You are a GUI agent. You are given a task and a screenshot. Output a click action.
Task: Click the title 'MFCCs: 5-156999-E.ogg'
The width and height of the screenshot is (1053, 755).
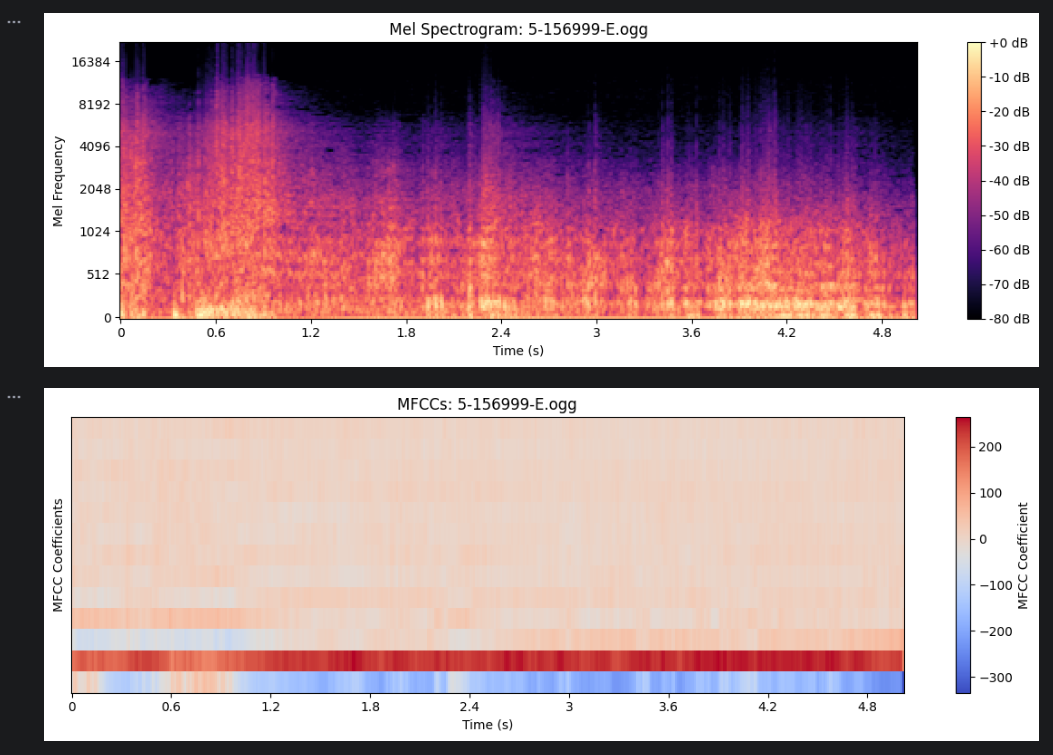click(487, 404)
